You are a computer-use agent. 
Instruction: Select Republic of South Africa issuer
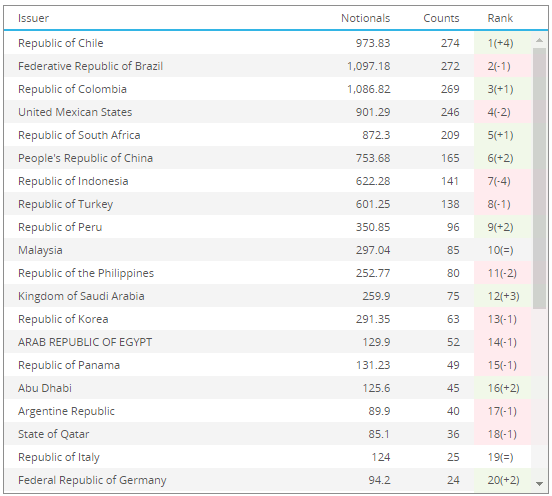pyautogui.click(x=79, y=135)
